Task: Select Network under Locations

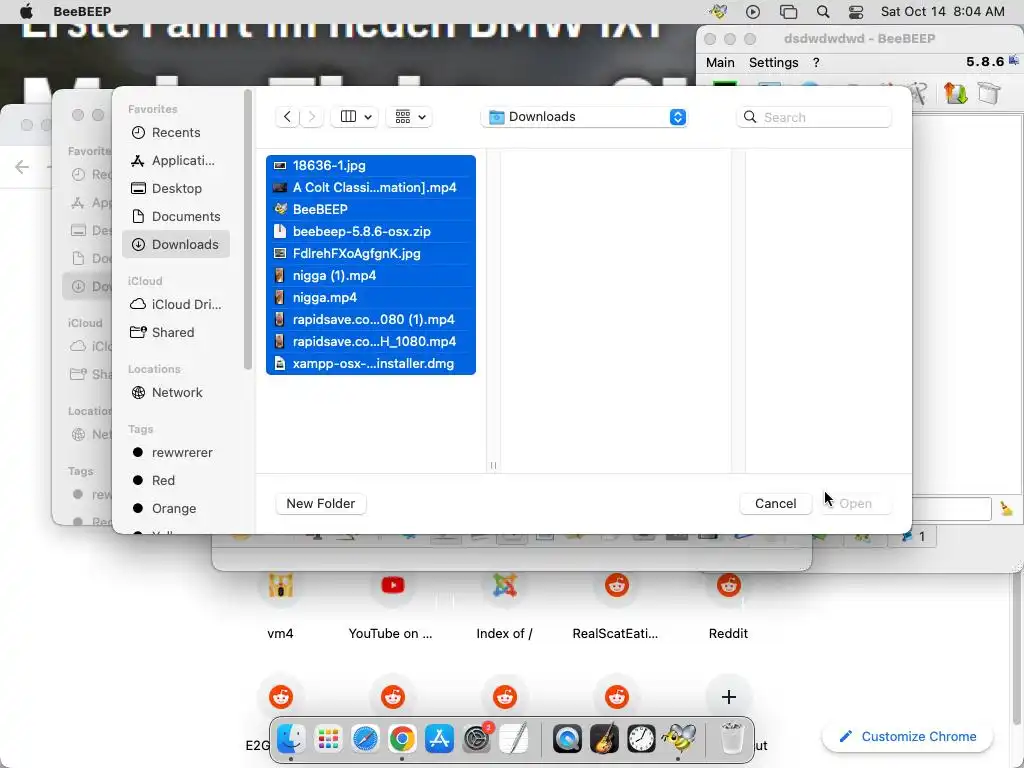Action: pyautogui.click(x=175, y=392)
